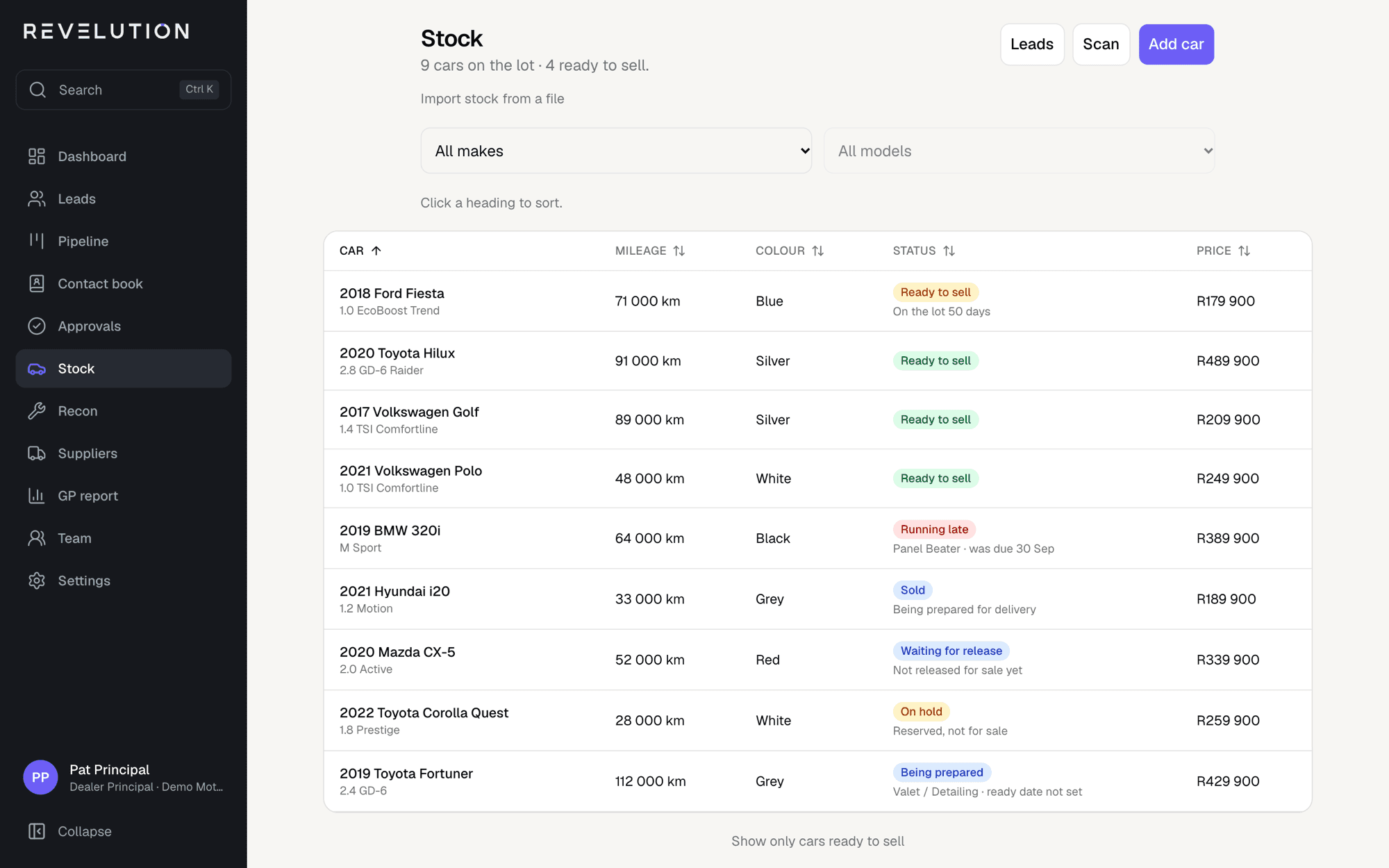Click the Contact book icon
1389x868 pixels.
tap(37, 283)
